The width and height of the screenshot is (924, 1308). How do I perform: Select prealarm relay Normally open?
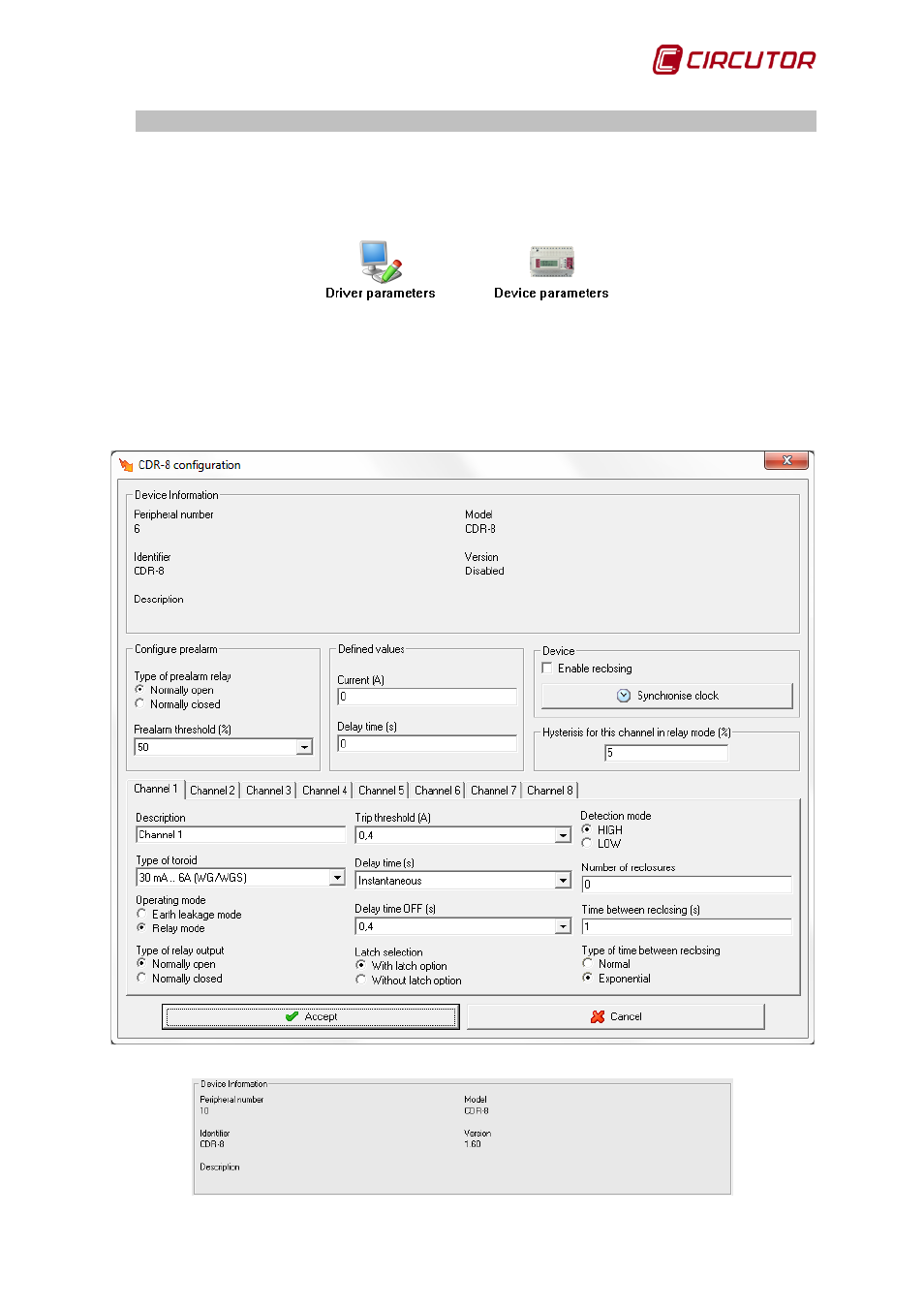click(x=139, y=690)
